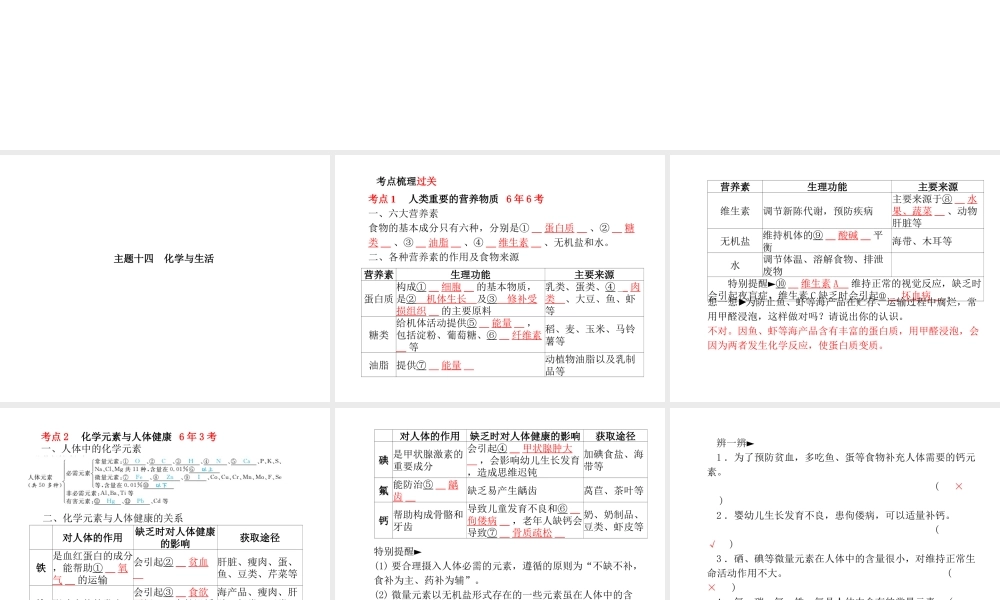Click statement '3．硒、碘等微量元素'

[x=842, y=566]
